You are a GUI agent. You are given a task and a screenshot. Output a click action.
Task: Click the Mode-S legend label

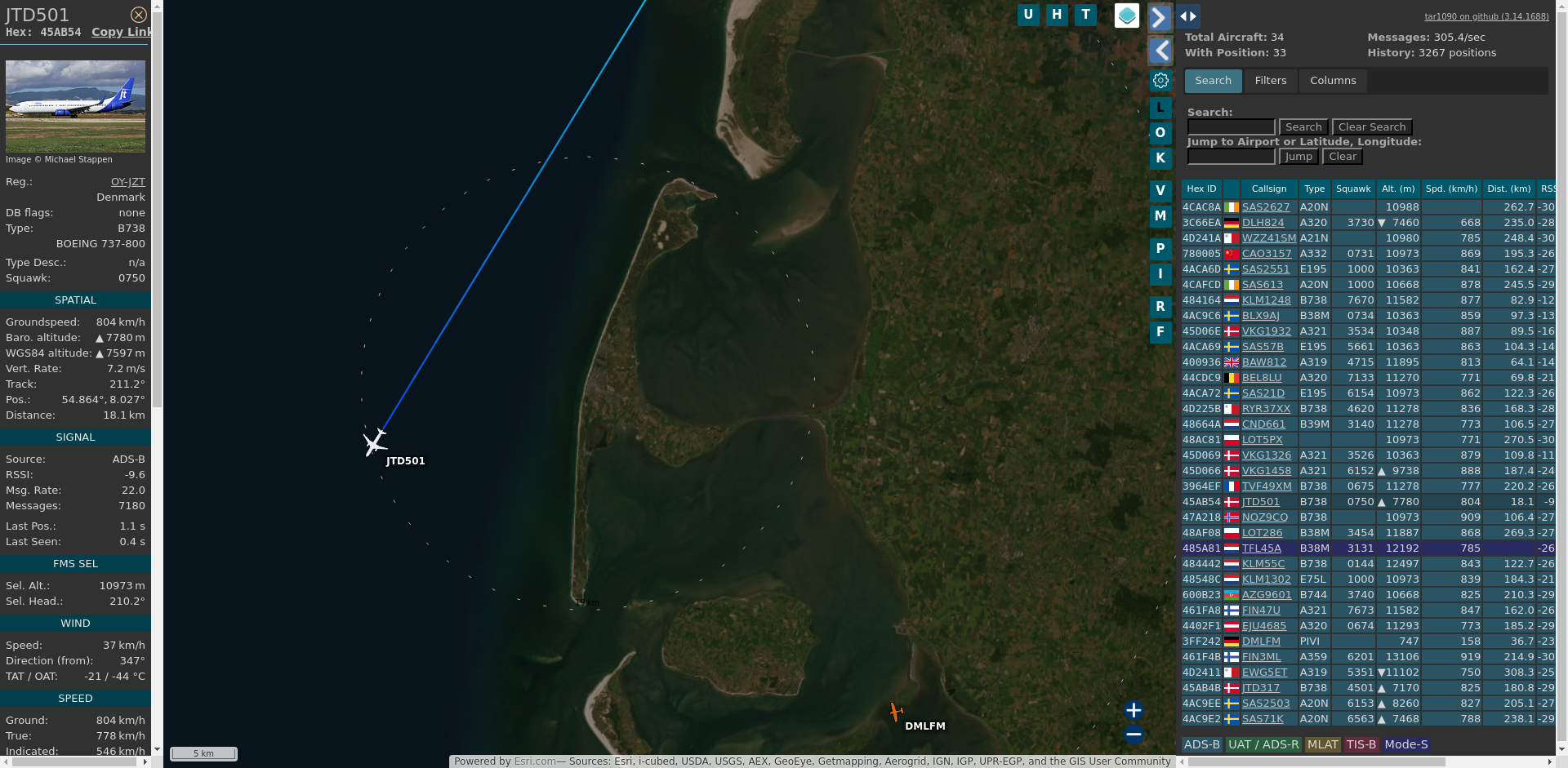tap(1405, 744)
